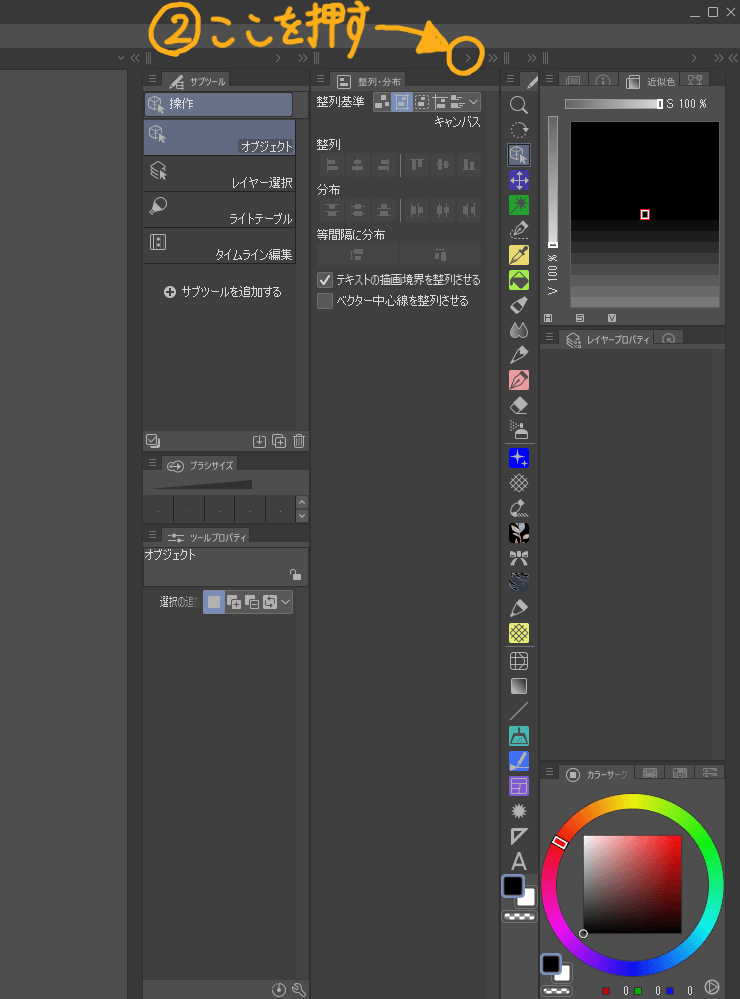The height and width of the screenshot is (999, 740).
Task: Select the Move Layer tool with four arrows
Action: 519,180
